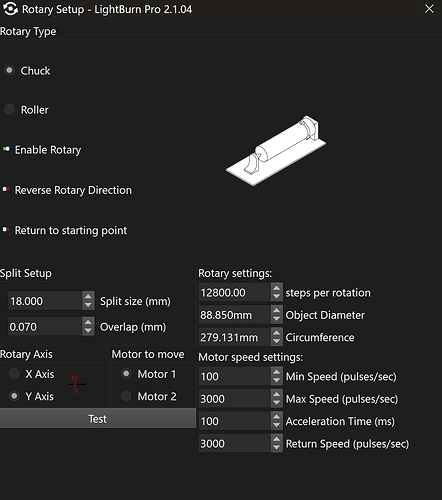Click the 'Split Setup' section heading

pos(26,273)
